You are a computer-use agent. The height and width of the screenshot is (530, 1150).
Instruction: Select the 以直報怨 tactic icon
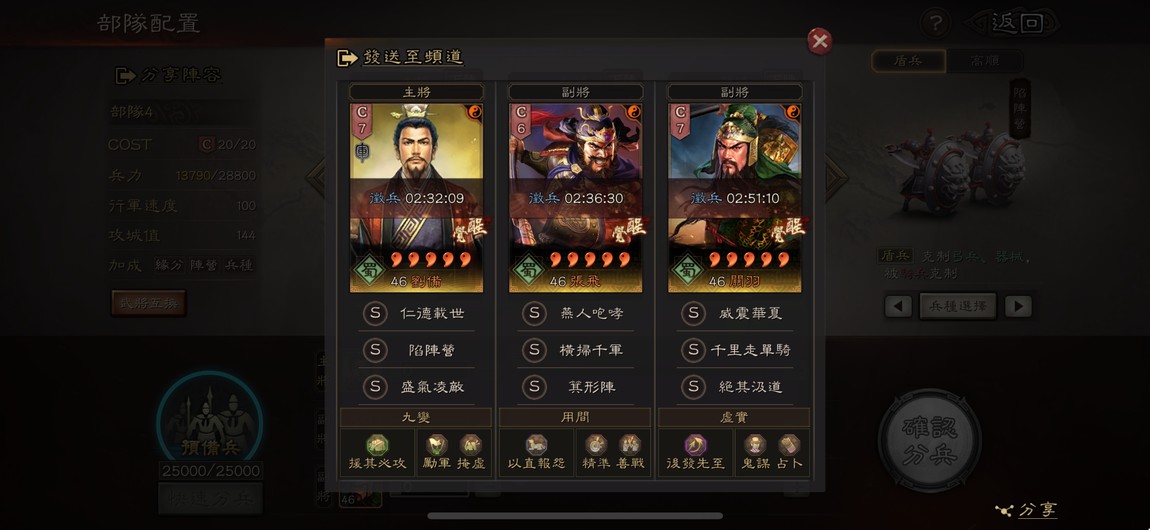(x=536, y=444)
